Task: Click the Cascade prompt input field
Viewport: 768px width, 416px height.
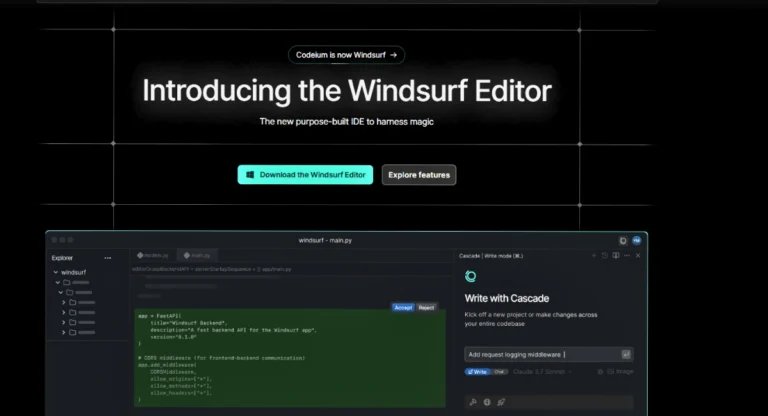Action: point(549,354)
